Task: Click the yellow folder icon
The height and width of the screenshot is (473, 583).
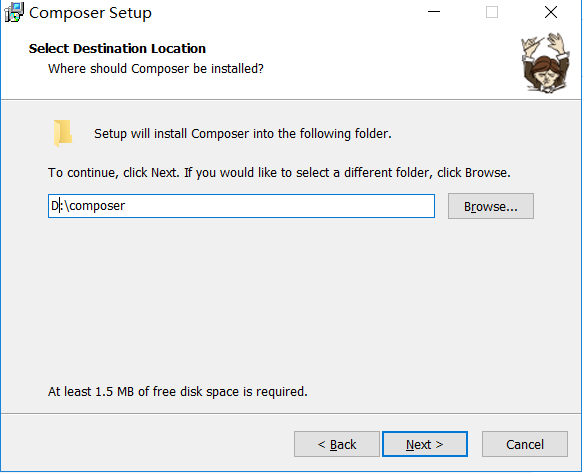Action: click(x=63, y=133)
